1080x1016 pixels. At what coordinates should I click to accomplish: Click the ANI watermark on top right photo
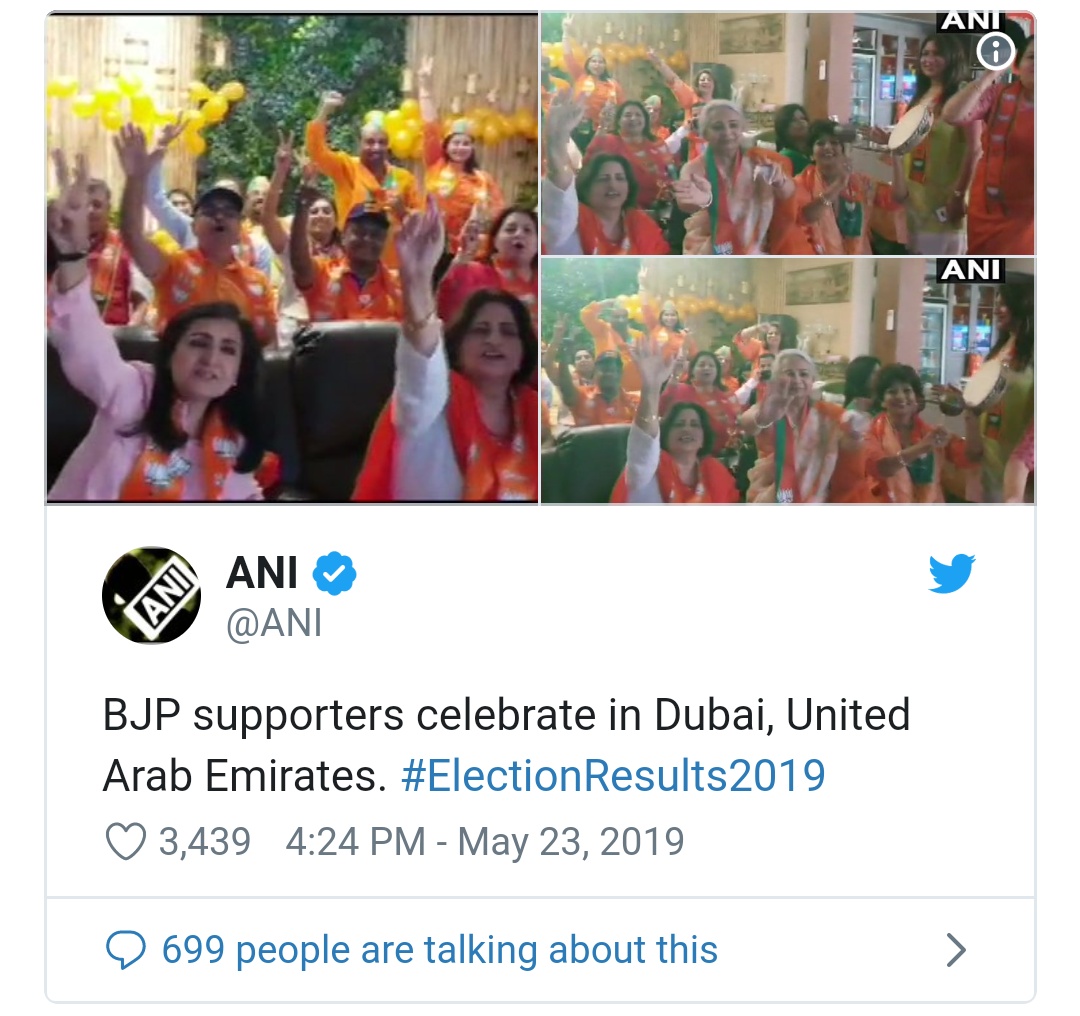point(971,22)
